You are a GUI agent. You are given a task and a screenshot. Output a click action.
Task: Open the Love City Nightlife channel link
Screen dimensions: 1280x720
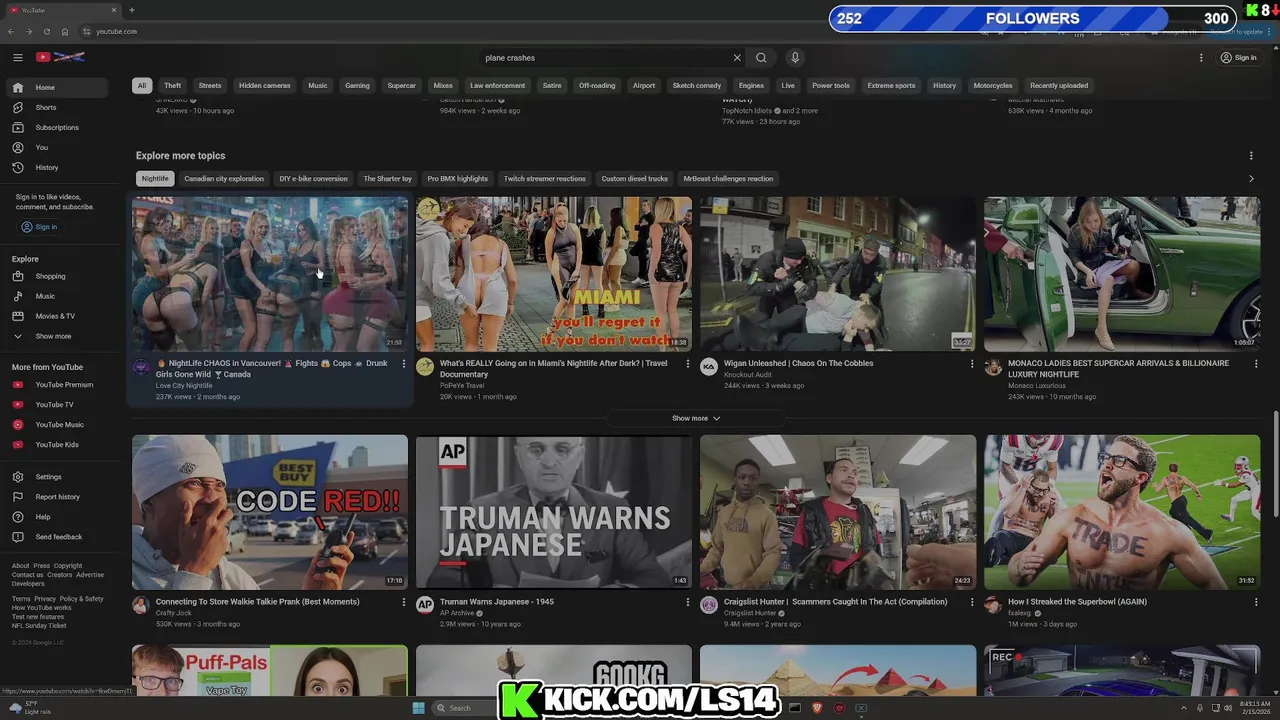click(184, 386)
